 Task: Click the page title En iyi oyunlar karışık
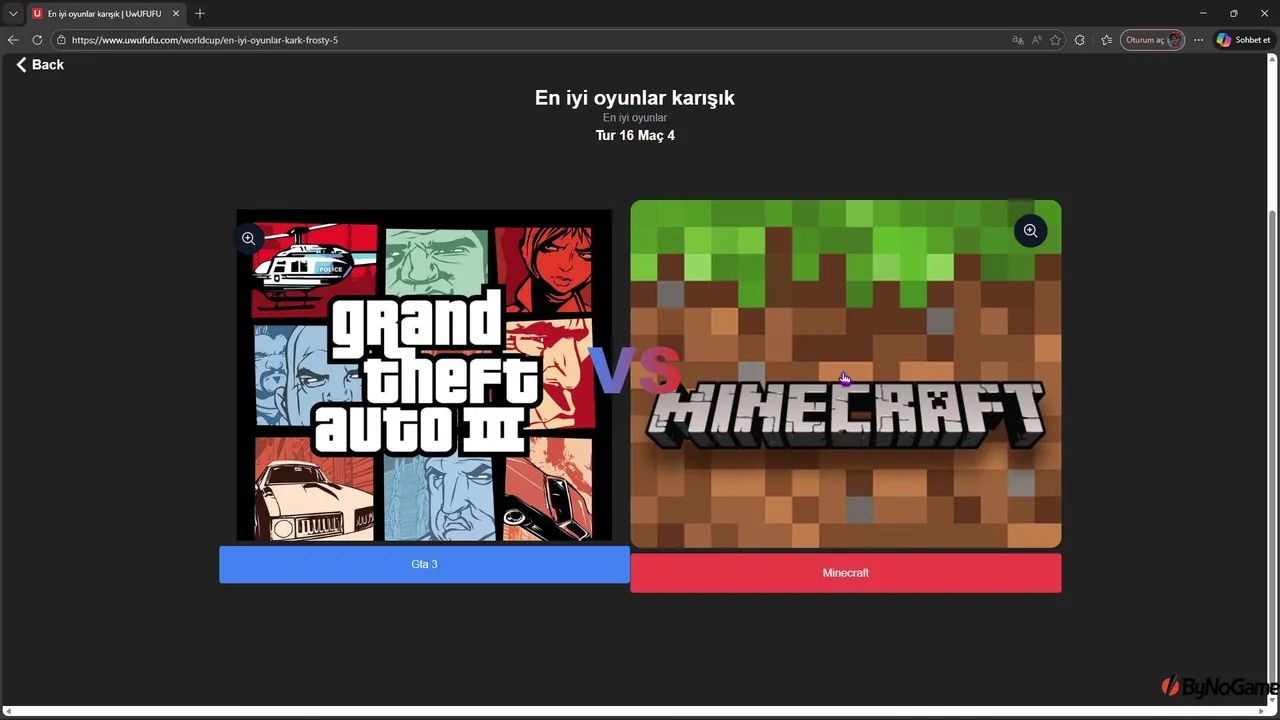pyautogui.click(x=635, y=98)
